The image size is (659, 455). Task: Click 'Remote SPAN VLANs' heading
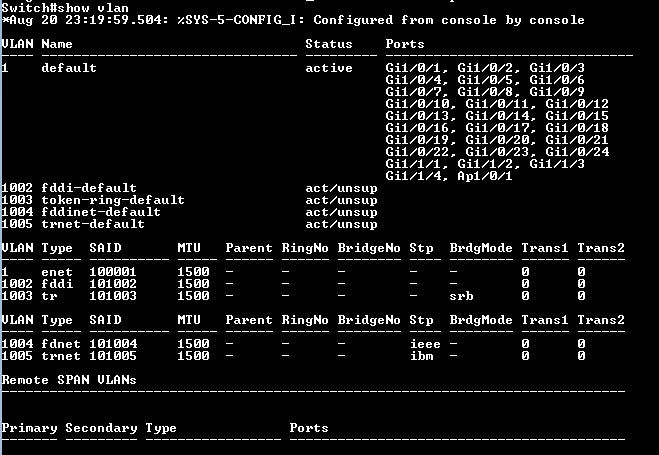(69, 380)
